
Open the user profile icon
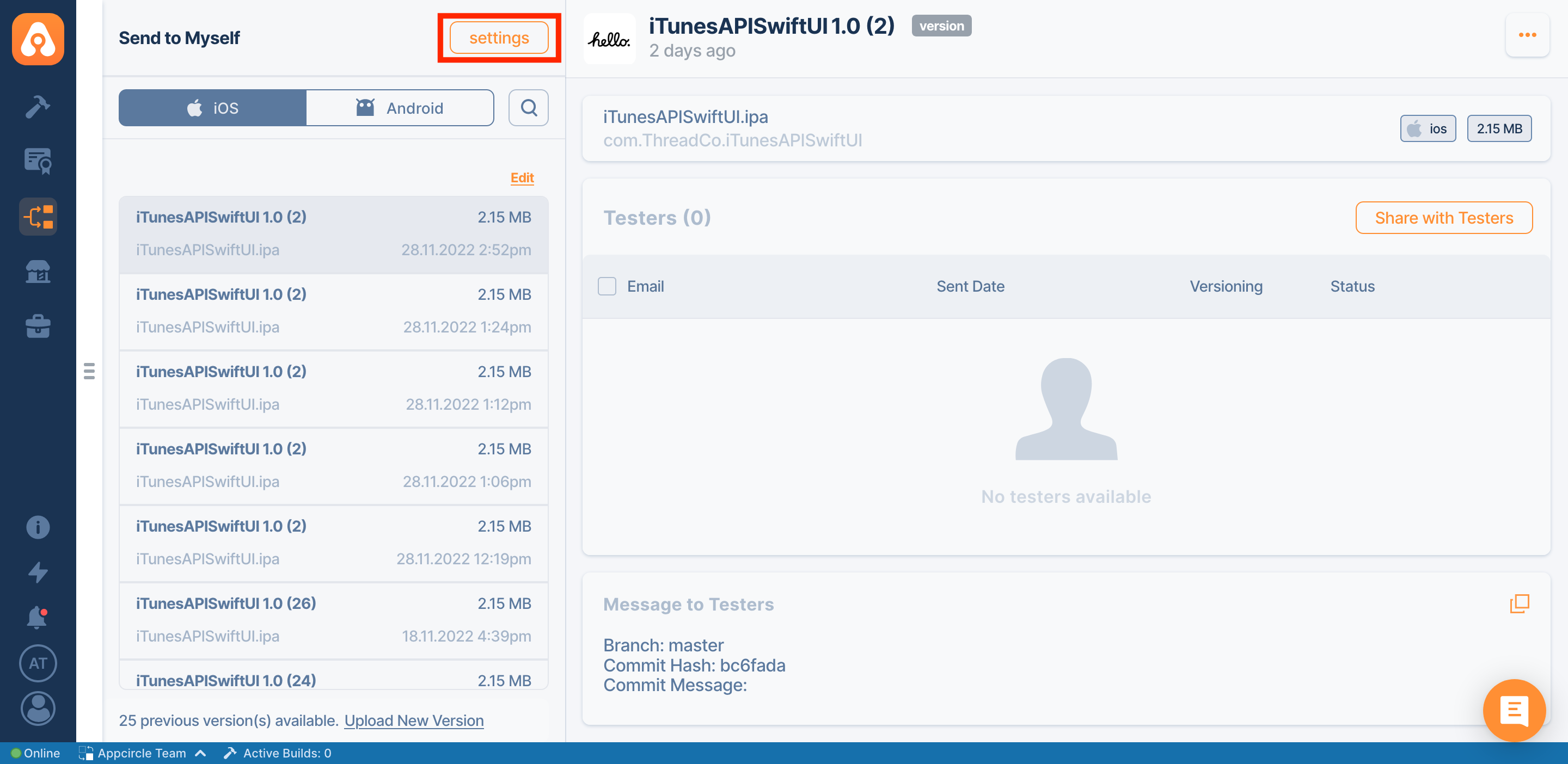[38, 708]
